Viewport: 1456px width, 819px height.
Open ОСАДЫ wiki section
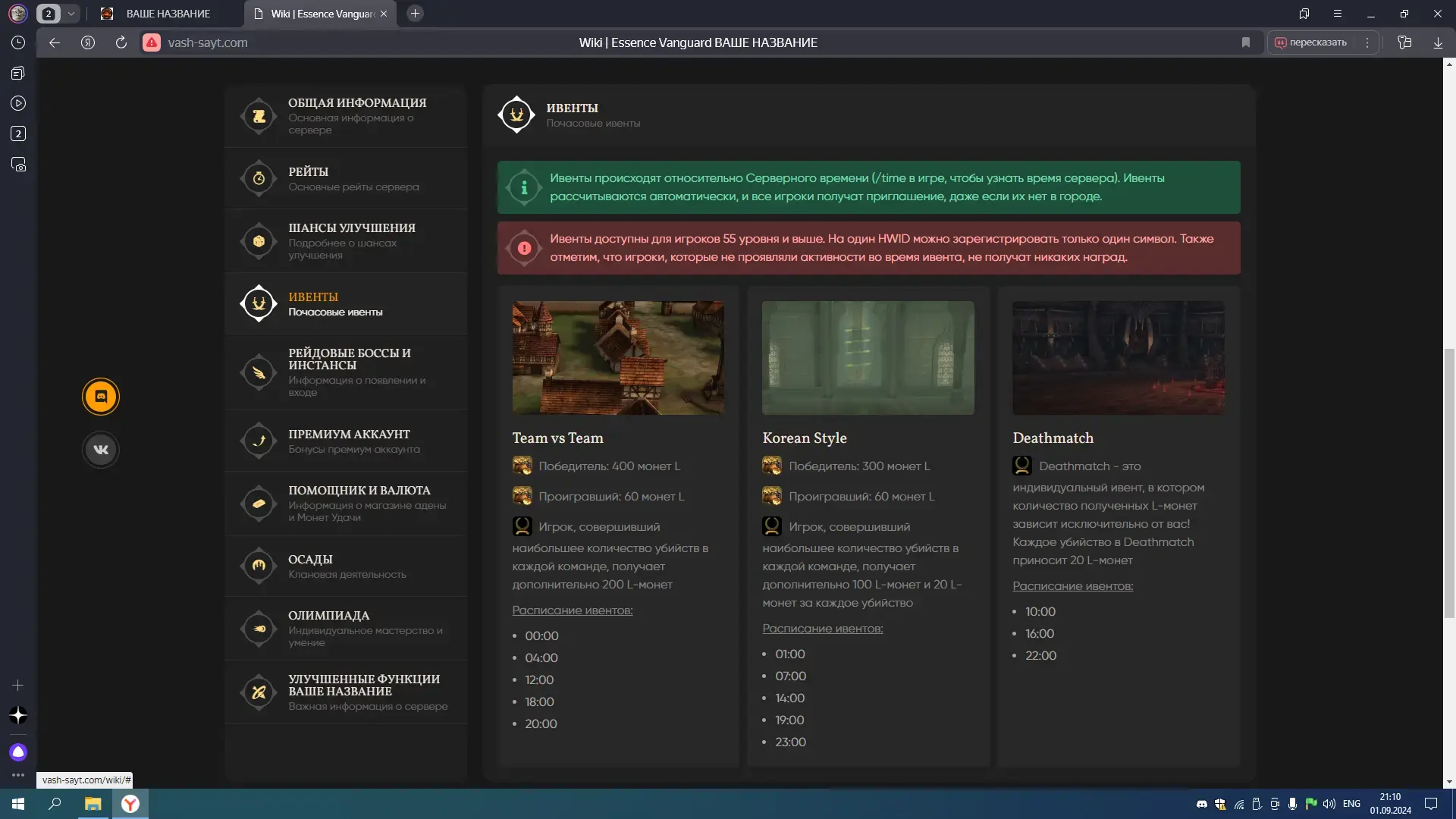(346, 566)
